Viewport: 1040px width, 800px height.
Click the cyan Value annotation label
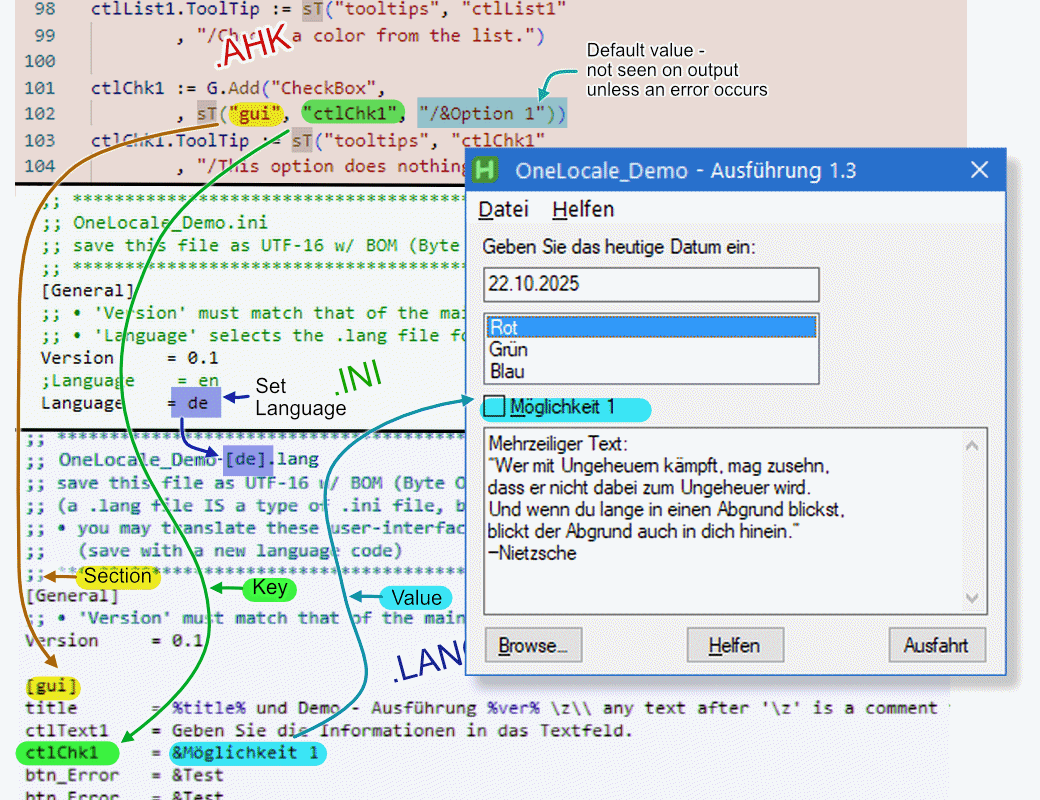[416, 599]
